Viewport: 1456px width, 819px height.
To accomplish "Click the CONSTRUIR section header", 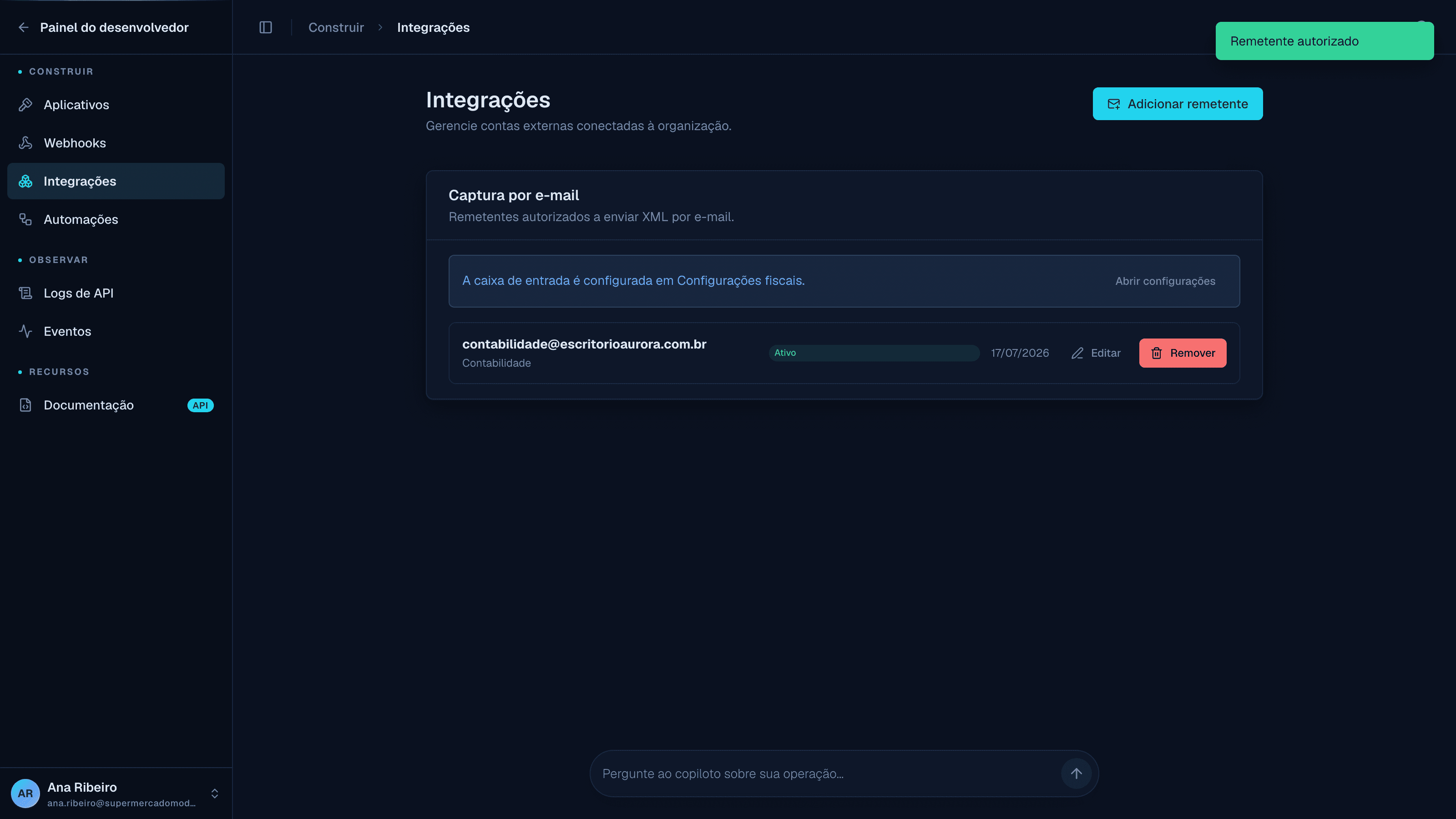I will (x=61, y=71).
